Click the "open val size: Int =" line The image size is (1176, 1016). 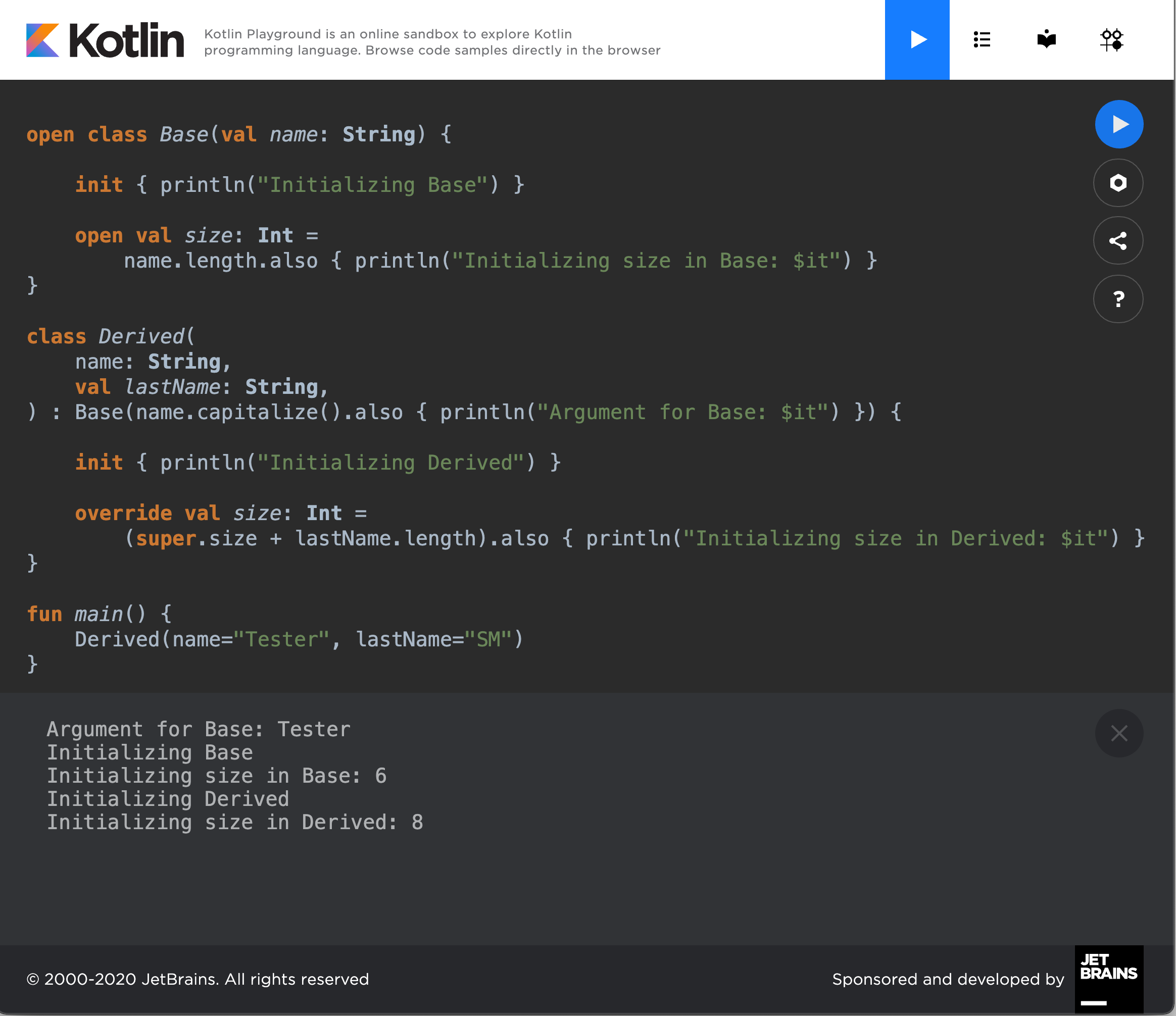[197, 235]
